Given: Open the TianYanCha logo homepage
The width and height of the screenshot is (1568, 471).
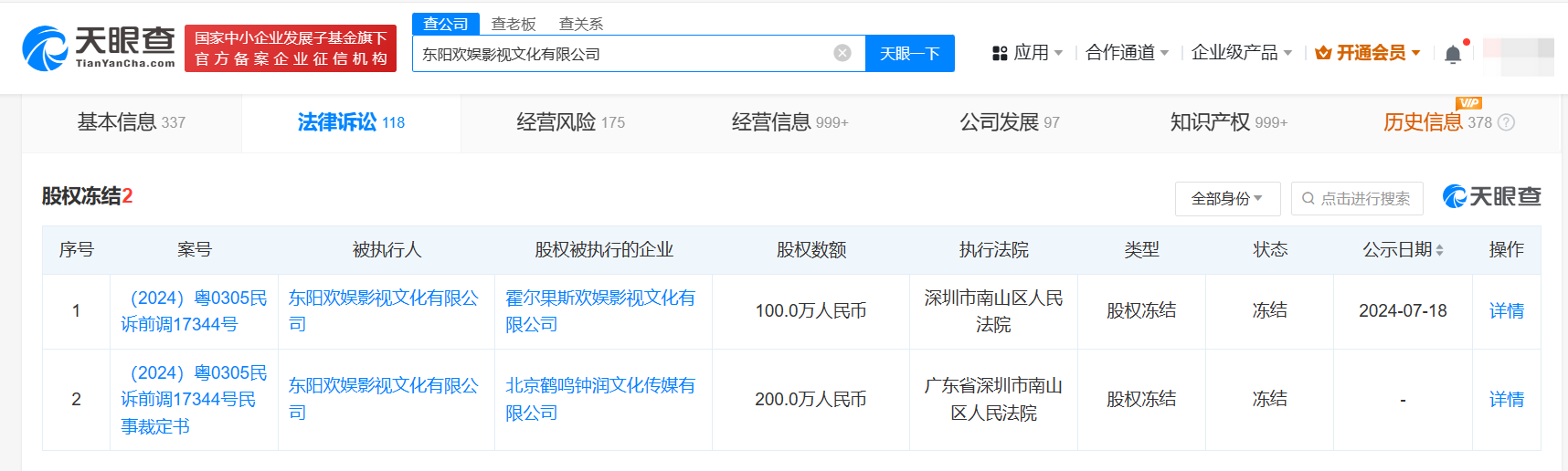Looking at the screenshot, I should tap(99, 47).
